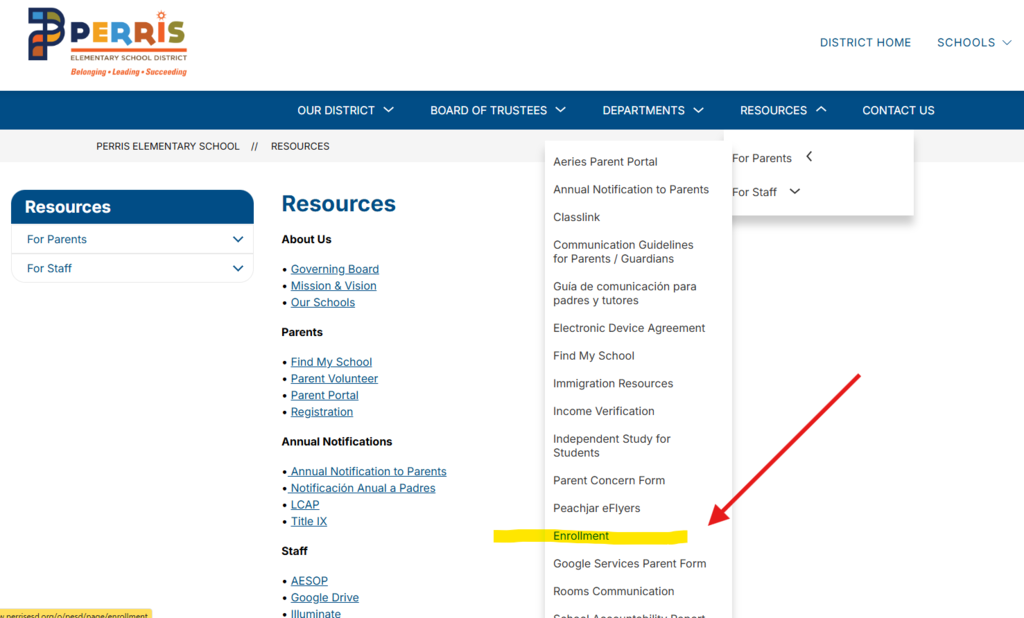Collapse the Resources navigation menu
The width and height of the screenshot is (1024, 618).
point(783,110)
